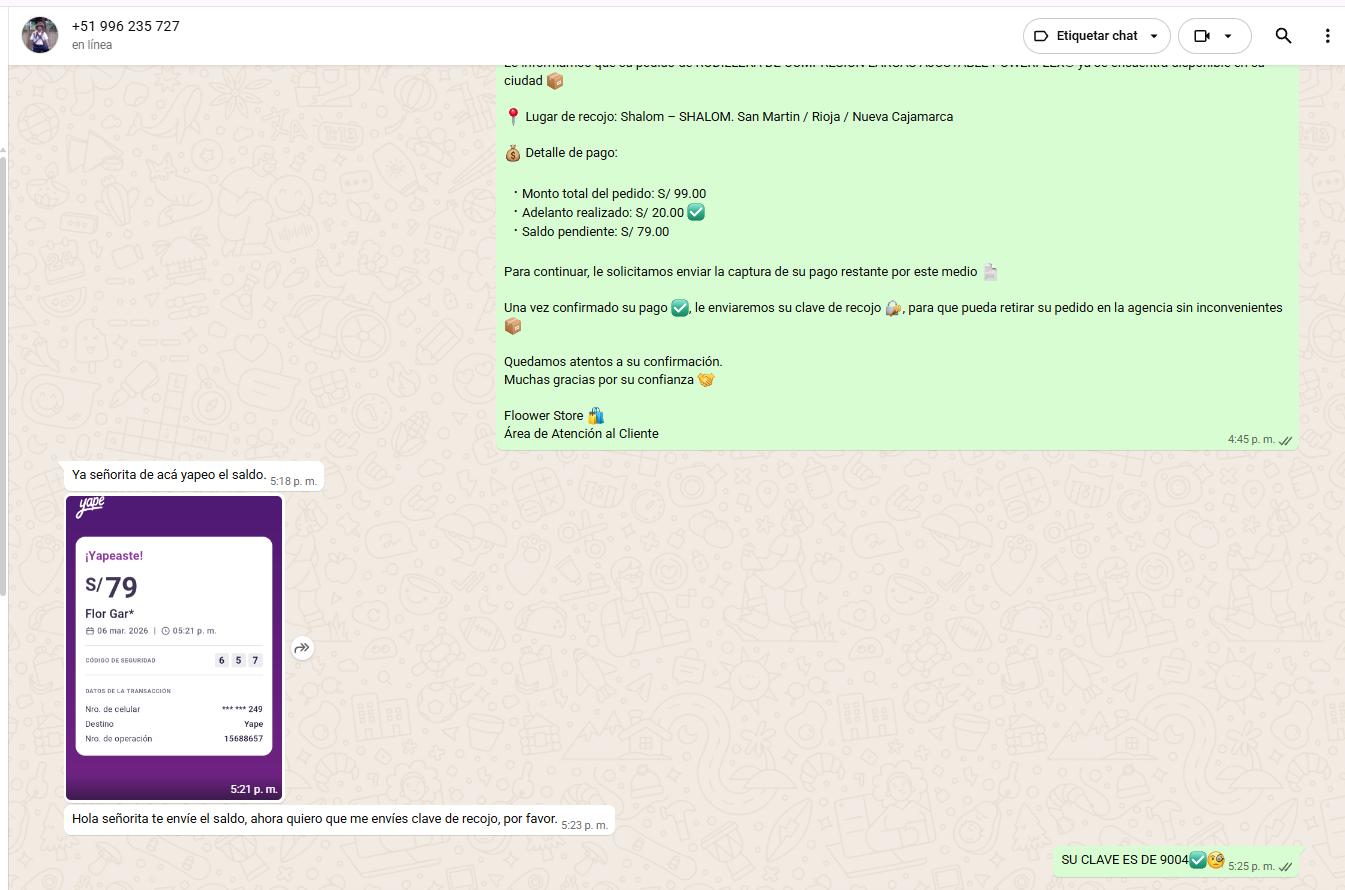
Task: Click the label tag icon in Etiquetar chat
Action: click(x=1041, y=36)
